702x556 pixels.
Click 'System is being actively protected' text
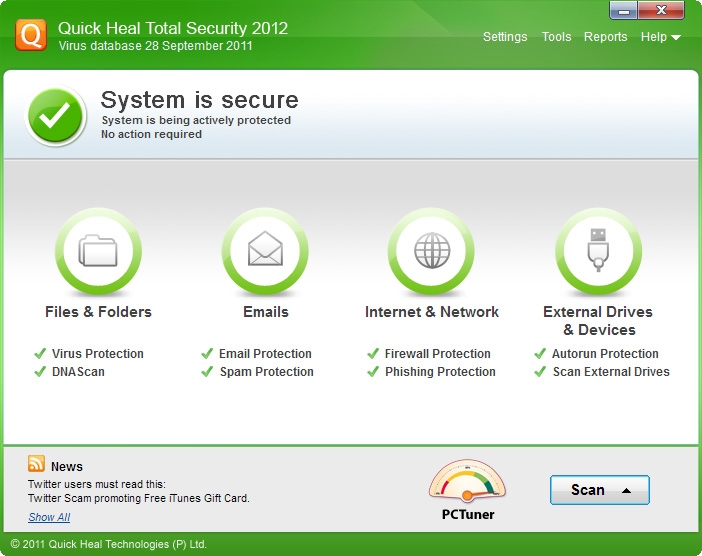coord(196,120)
